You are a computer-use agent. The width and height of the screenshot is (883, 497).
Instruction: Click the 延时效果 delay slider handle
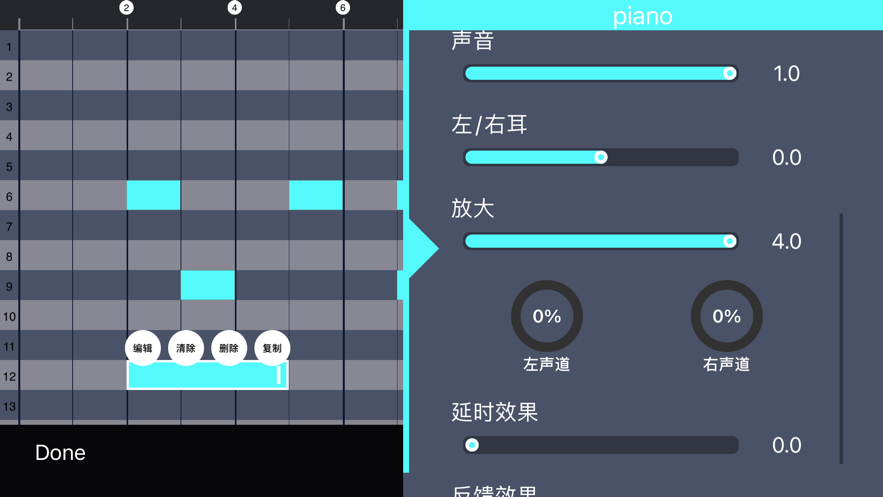tap(472, 445)
